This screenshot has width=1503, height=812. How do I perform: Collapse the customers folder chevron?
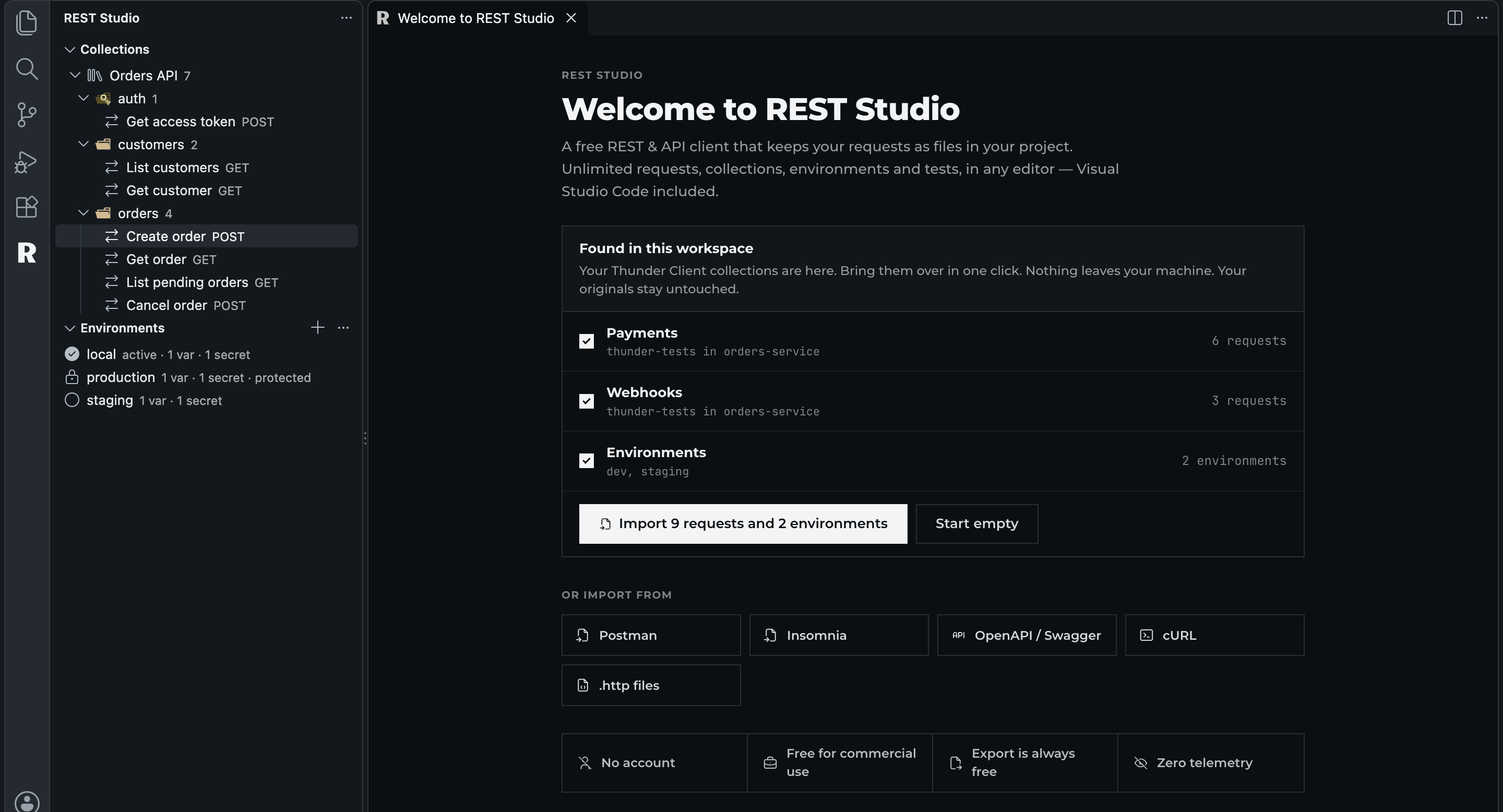coord(83,144)
